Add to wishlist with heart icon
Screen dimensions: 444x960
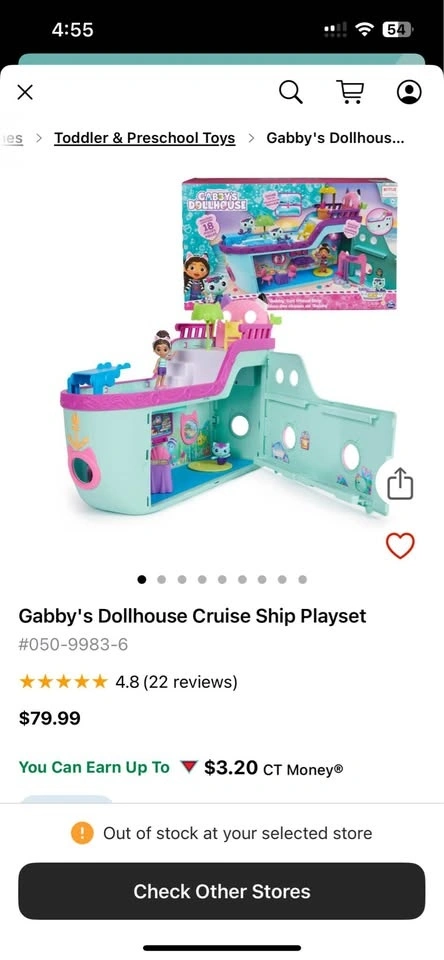click(x=400, y=546)
